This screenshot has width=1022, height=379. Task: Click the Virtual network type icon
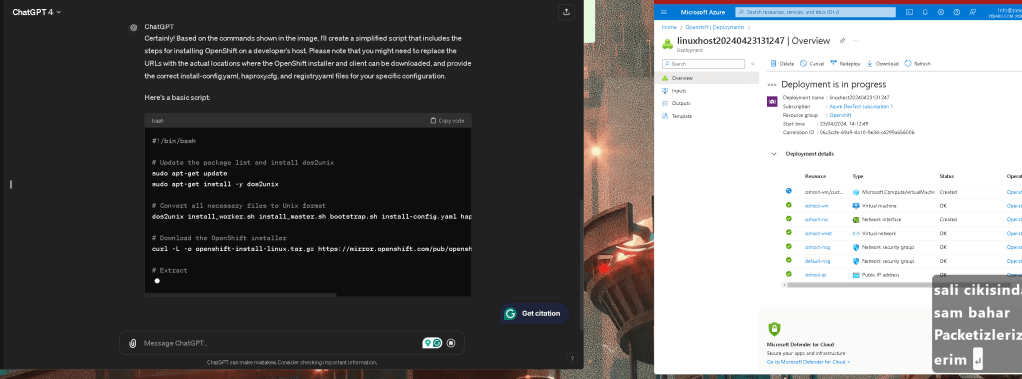(856, 233)
